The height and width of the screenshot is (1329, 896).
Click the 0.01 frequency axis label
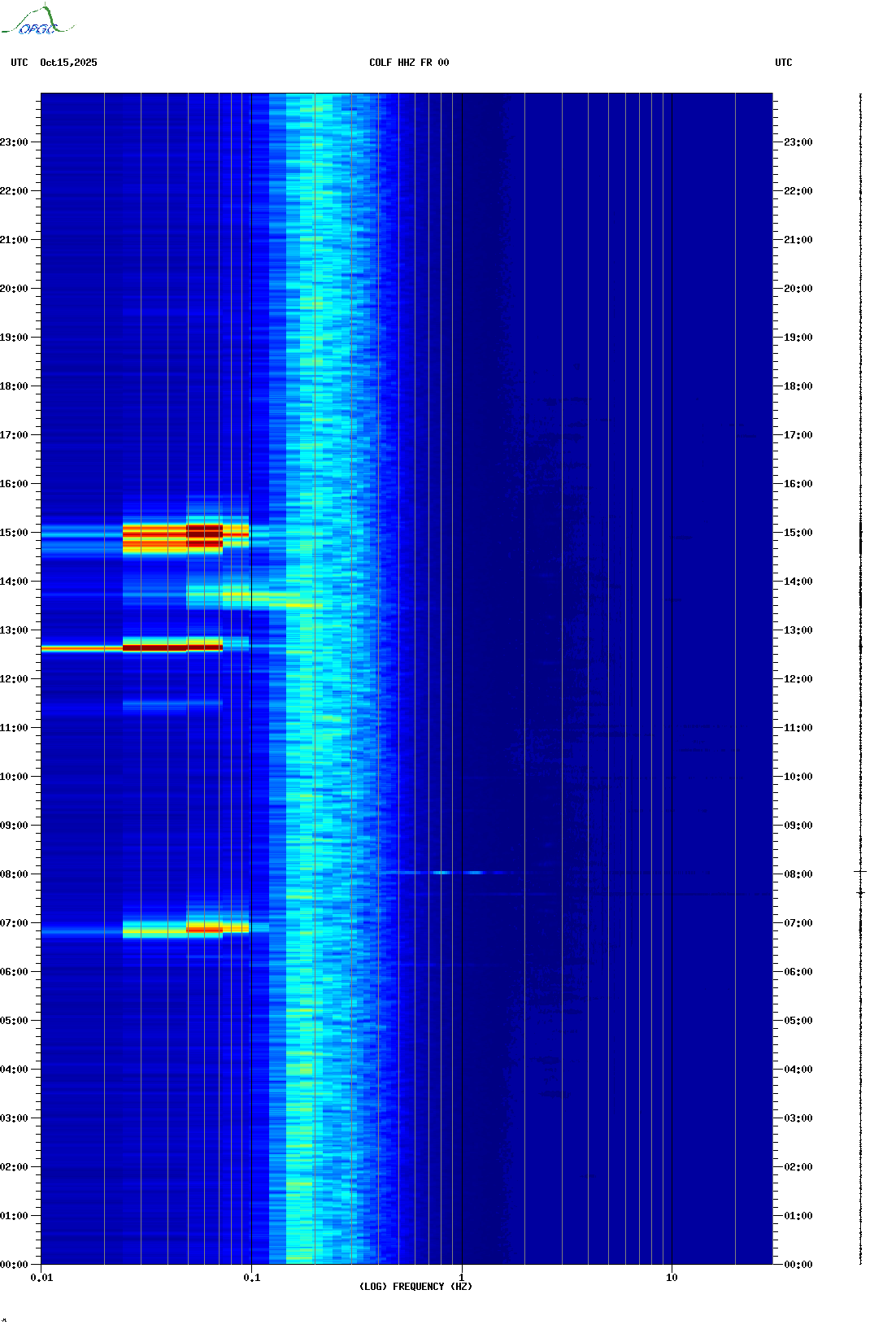click(x=41, y=1278)
